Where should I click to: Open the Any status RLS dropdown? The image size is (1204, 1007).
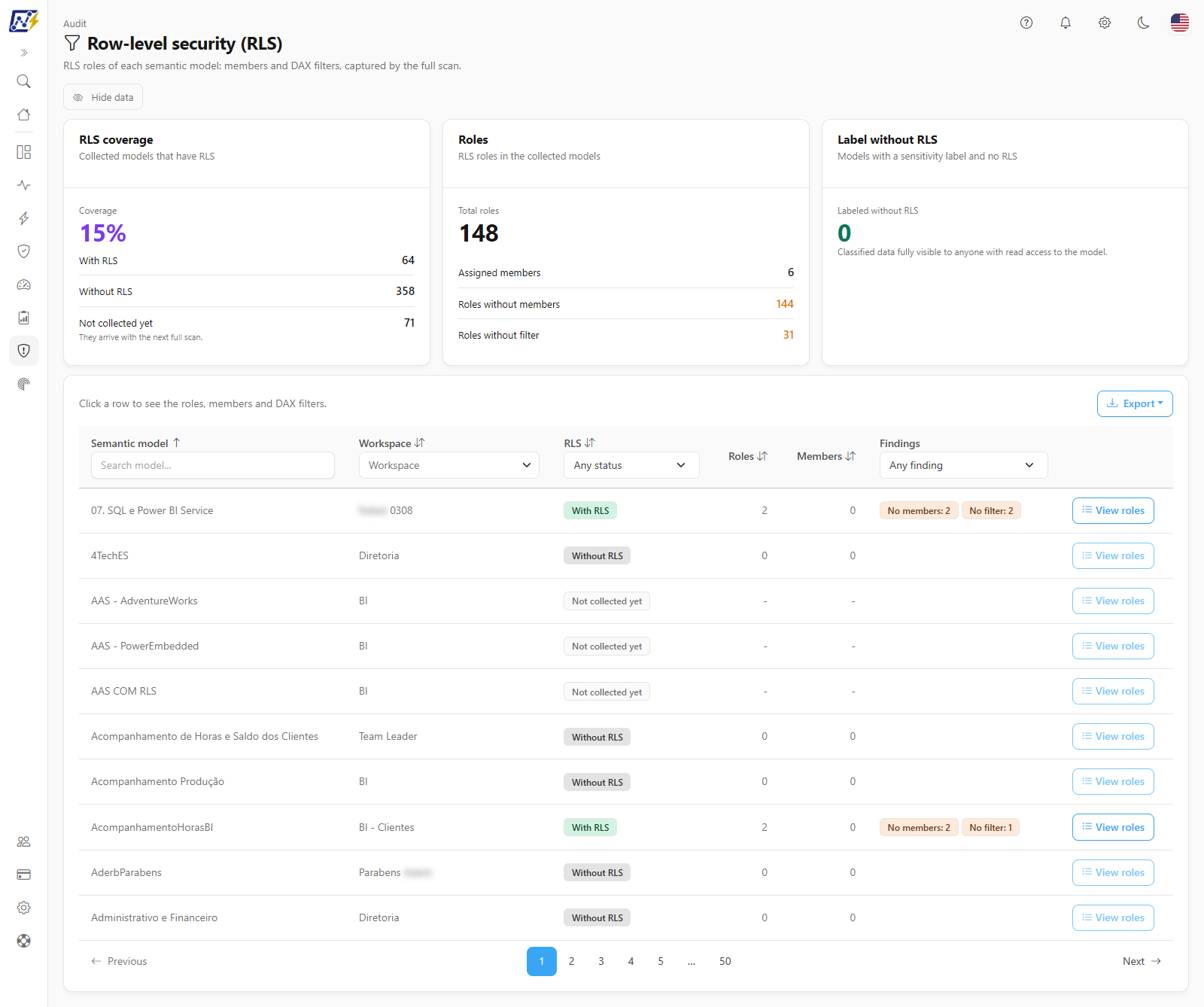tap(631, 465)
